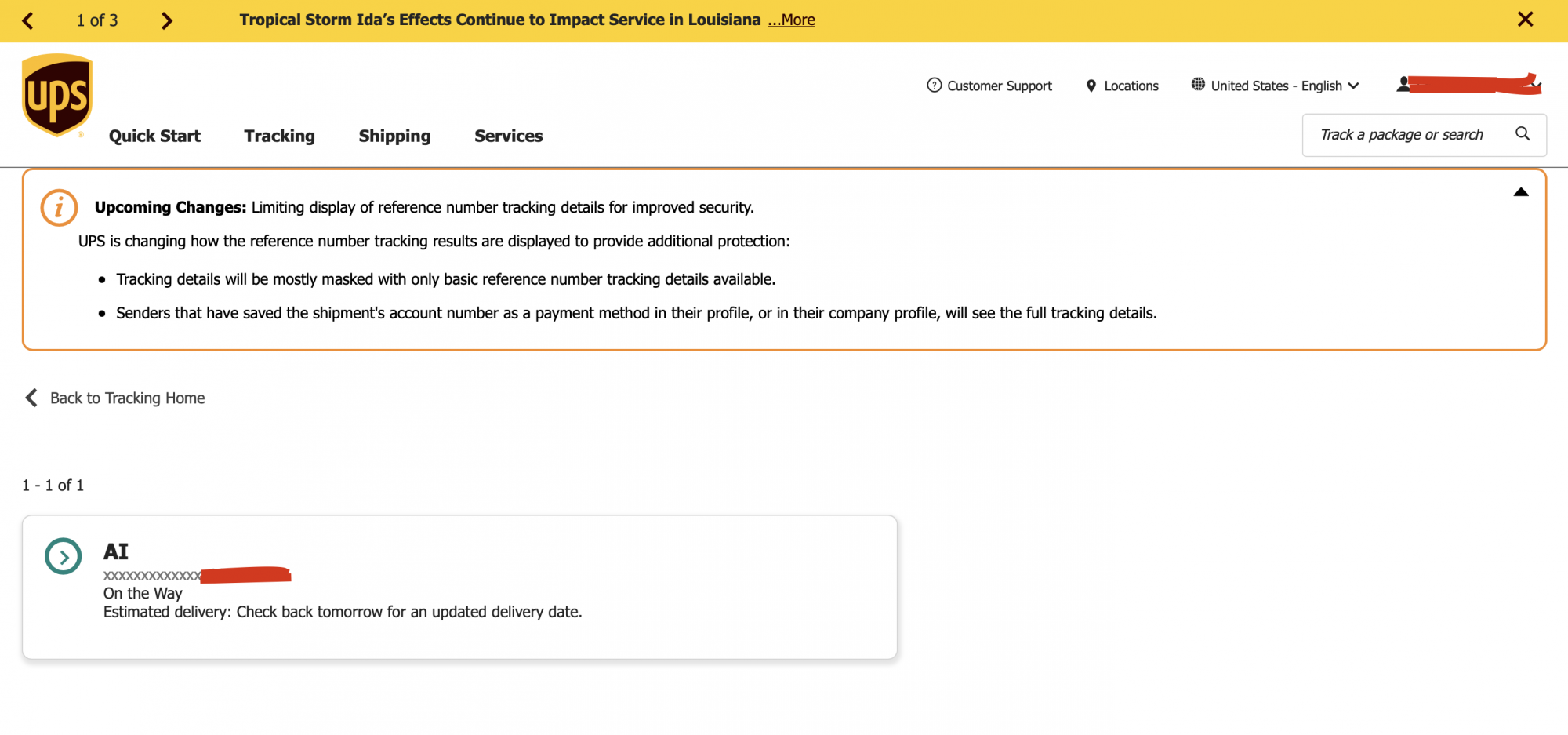Go to previous alert in yellow banner
This screenshot has width=1568, height=735.
(28, 20)
